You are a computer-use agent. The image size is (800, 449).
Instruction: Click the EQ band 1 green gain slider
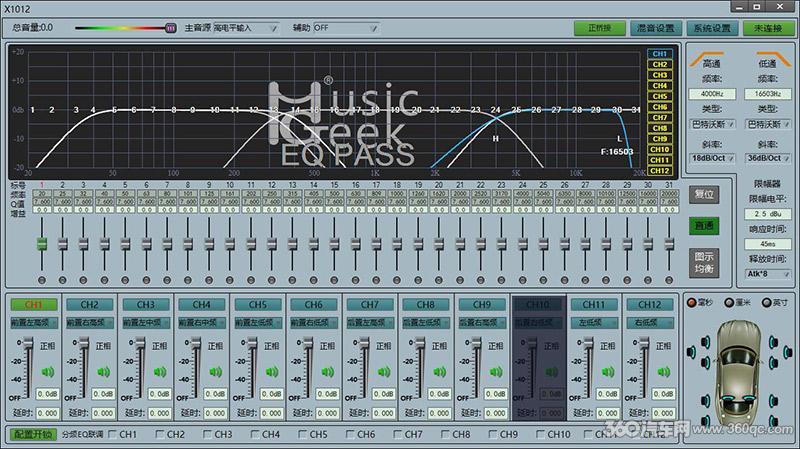(42, 243)
